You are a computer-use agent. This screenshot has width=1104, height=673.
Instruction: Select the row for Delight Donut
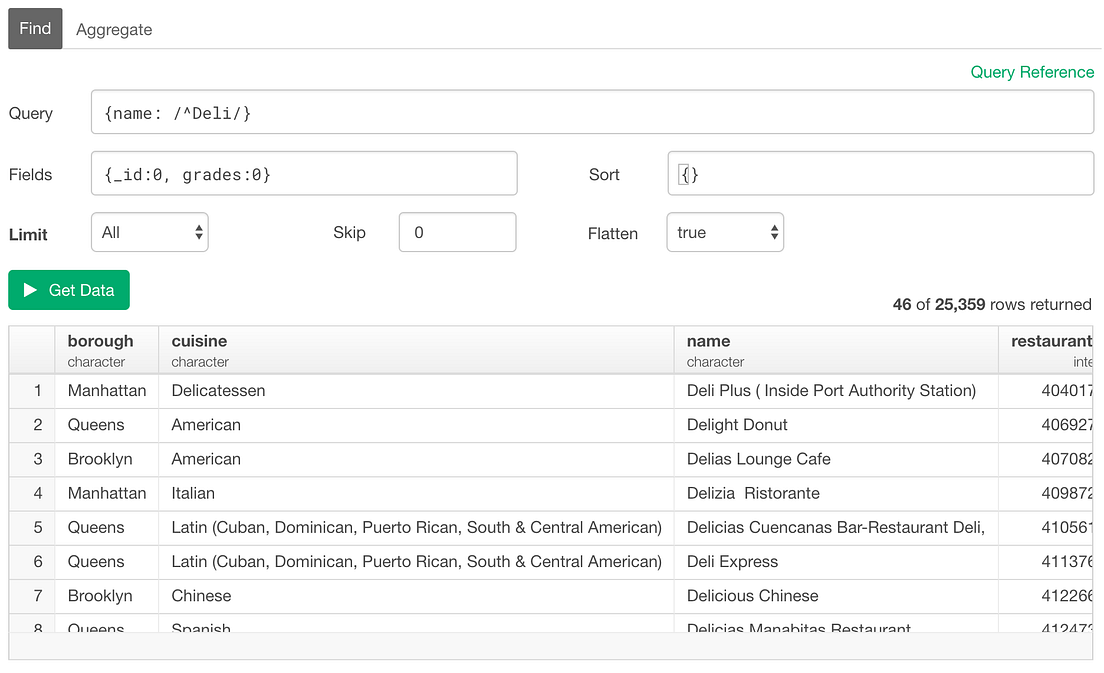coord(500,424)
